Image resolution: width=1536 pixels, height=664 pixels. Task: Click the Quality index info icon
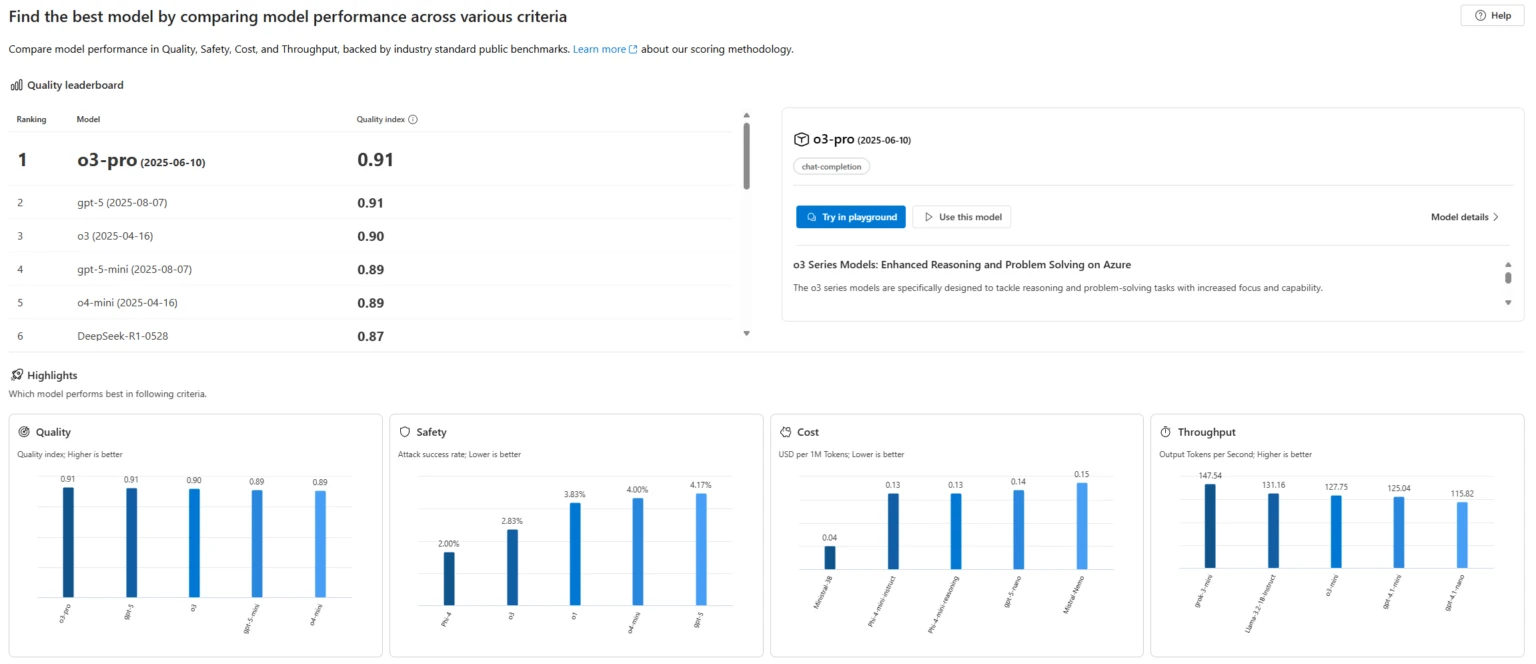pos(413,120)
